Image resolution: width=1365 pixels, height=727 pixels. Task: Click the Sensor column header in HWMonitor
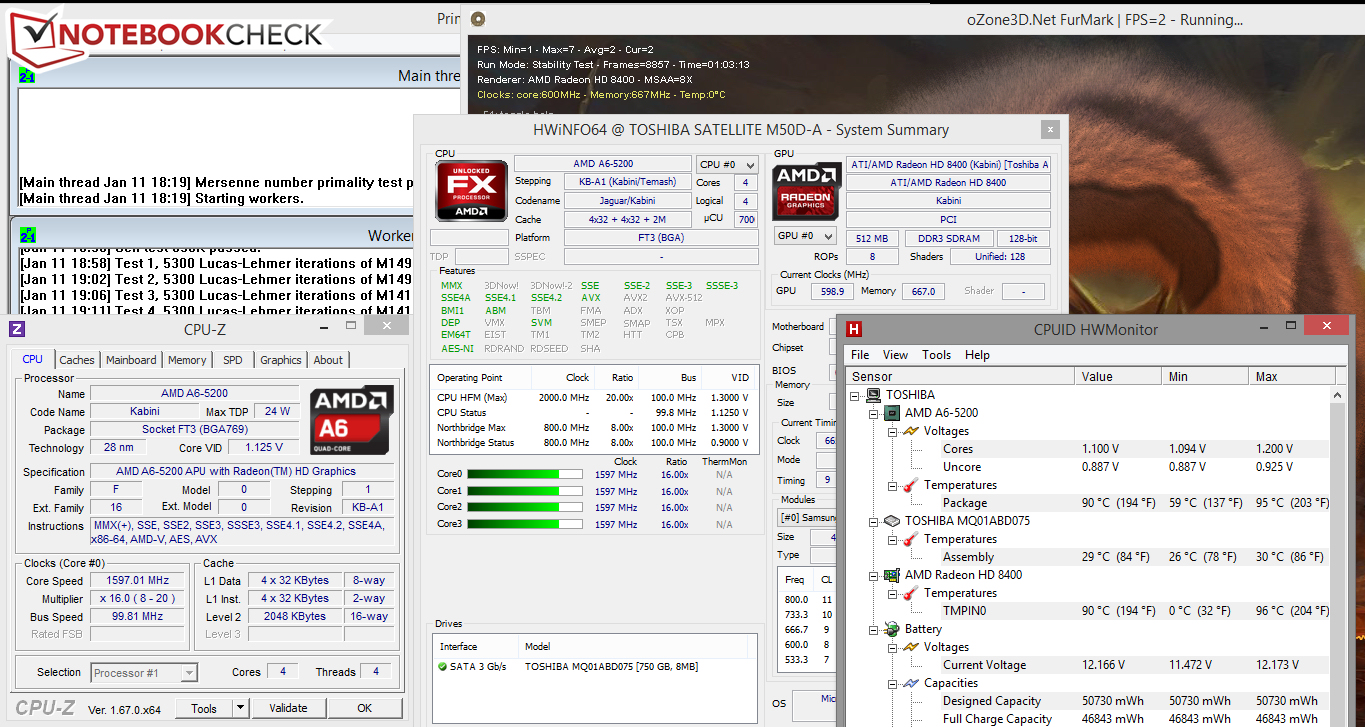pyautogui.click(x=961, y=377)
